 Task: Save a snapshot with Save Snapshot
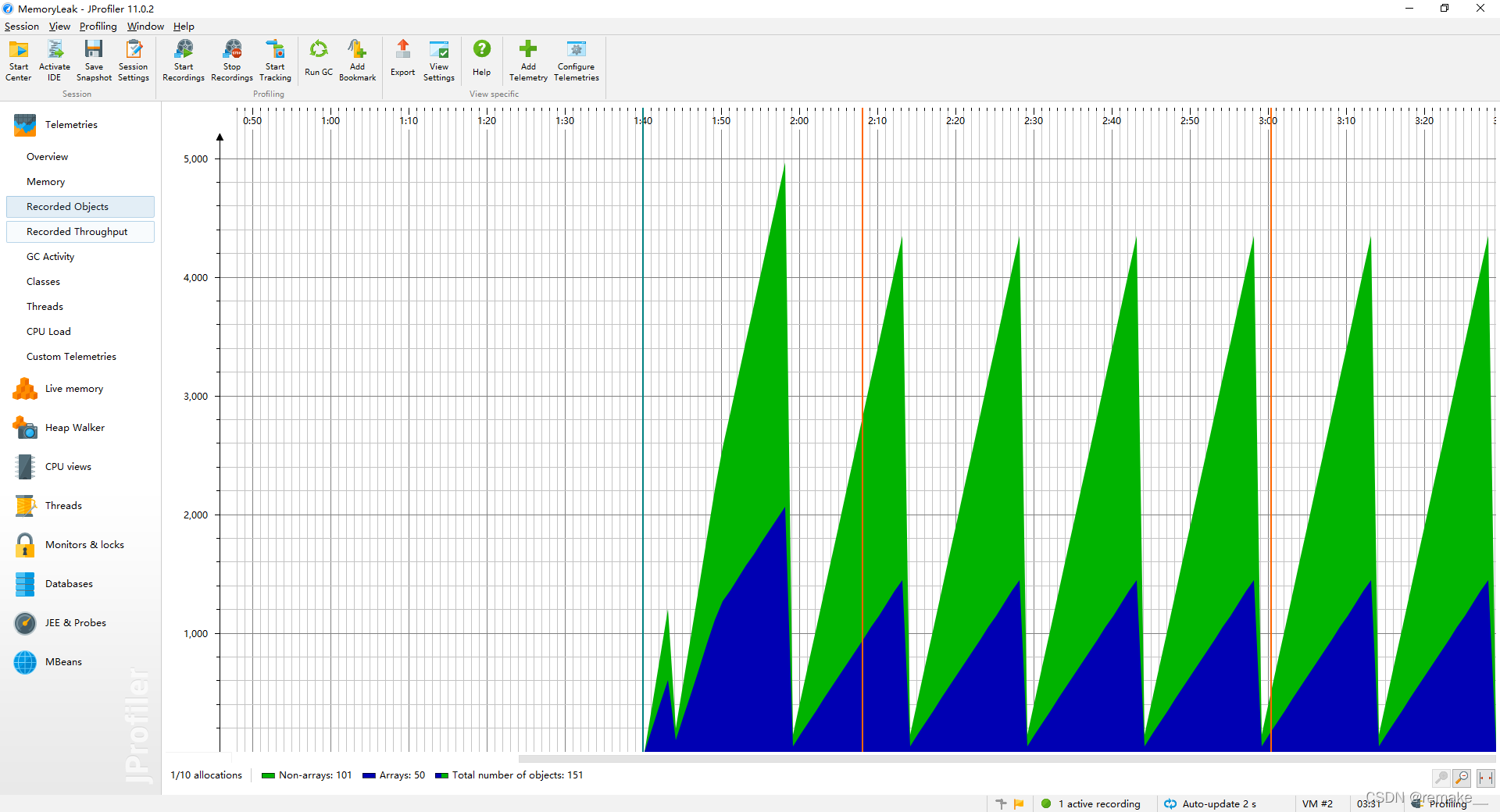click(x=94, y=60)
